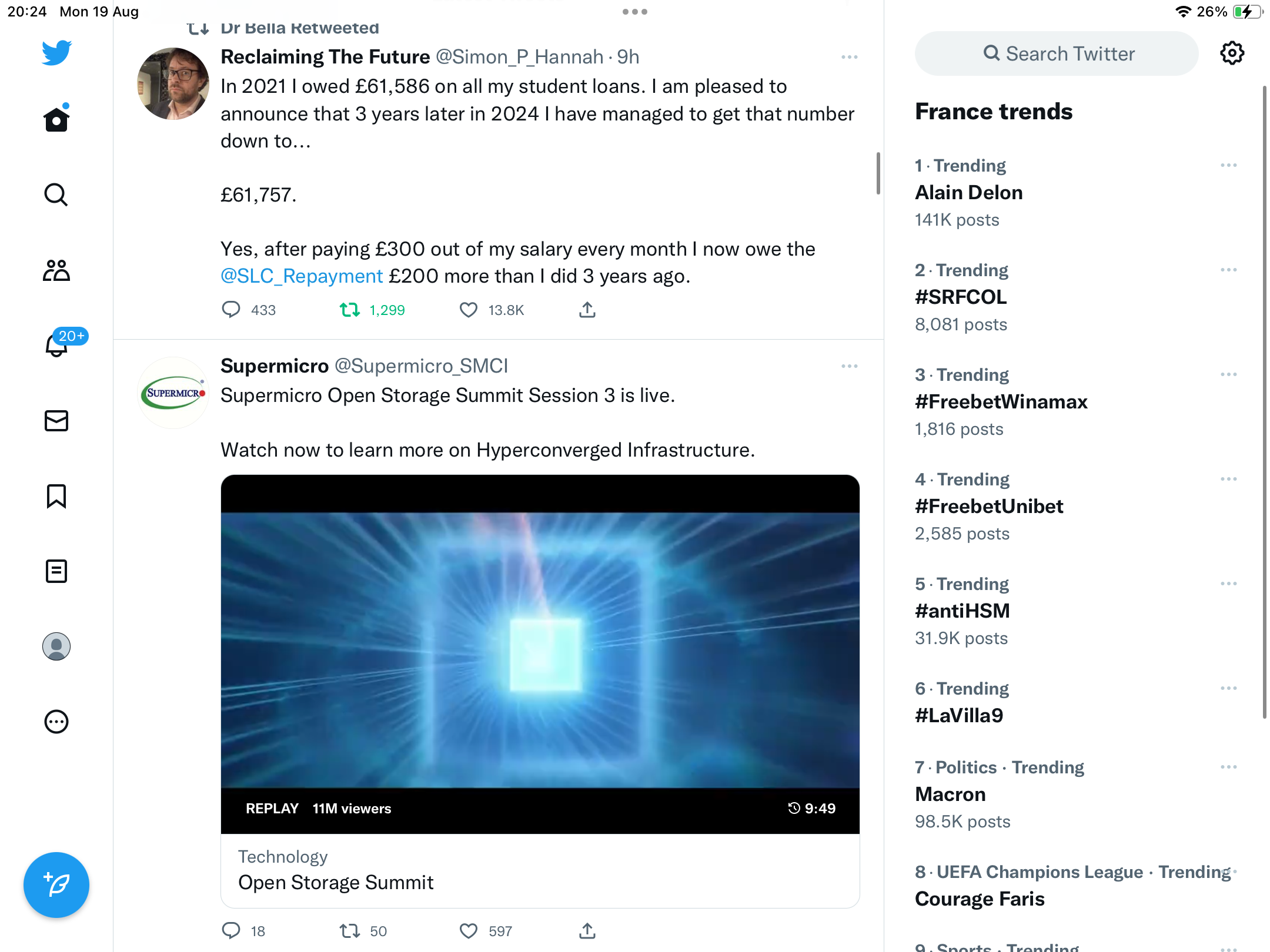Open more options on Reclaiming The Future tweet
This screenshot has width=1270, height=952.
[x=849, y=57]
